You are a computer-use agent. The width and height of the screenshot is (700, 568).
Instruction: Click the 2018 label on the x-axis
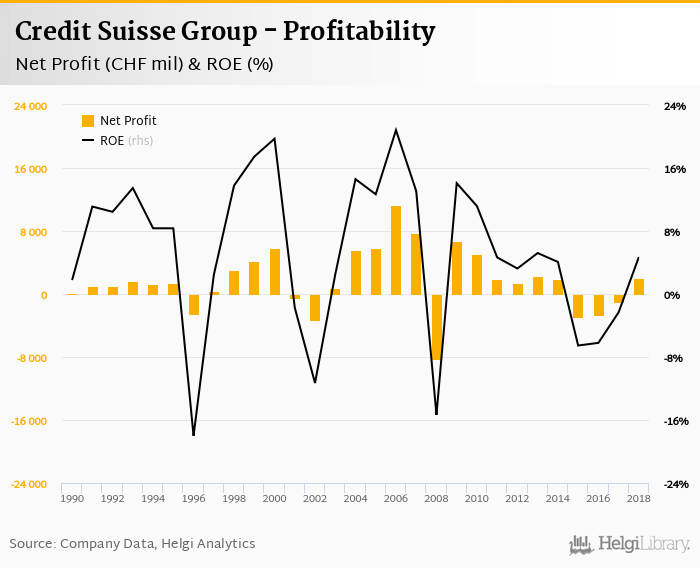638,498
